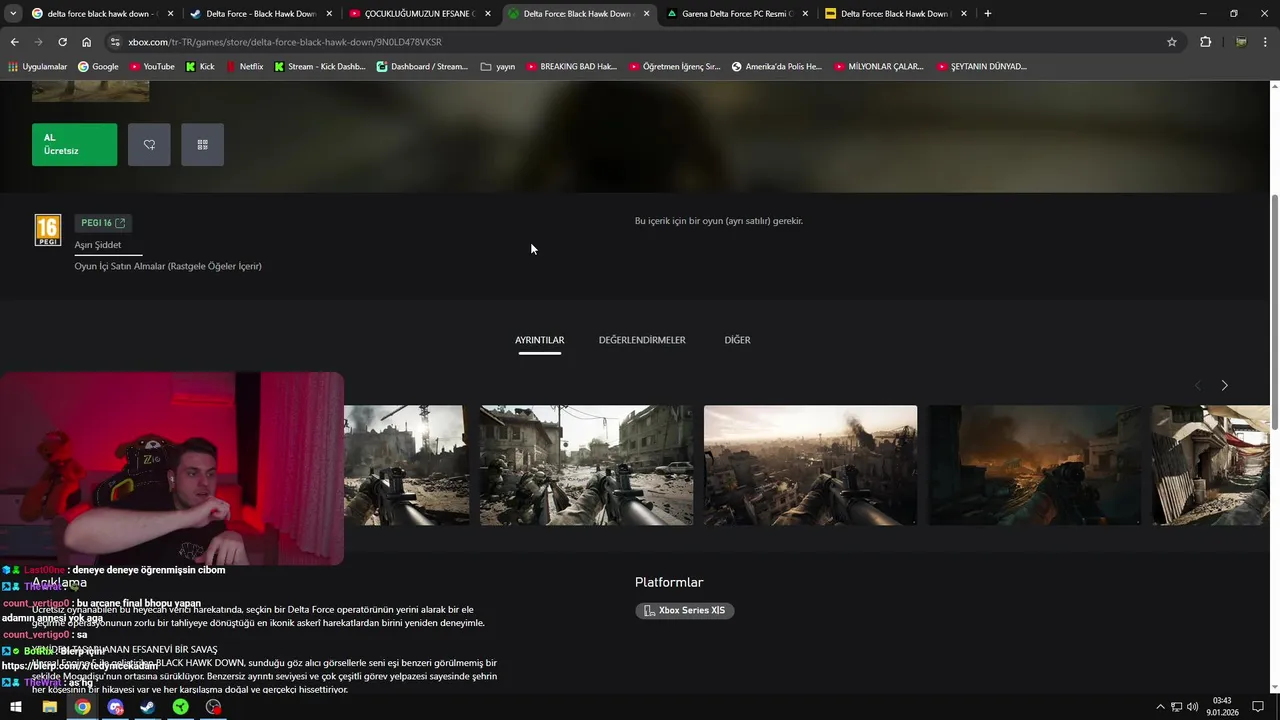The image size is (1280, 720).
Task: Select the DİĞER tab
Action: click(737, 340)
